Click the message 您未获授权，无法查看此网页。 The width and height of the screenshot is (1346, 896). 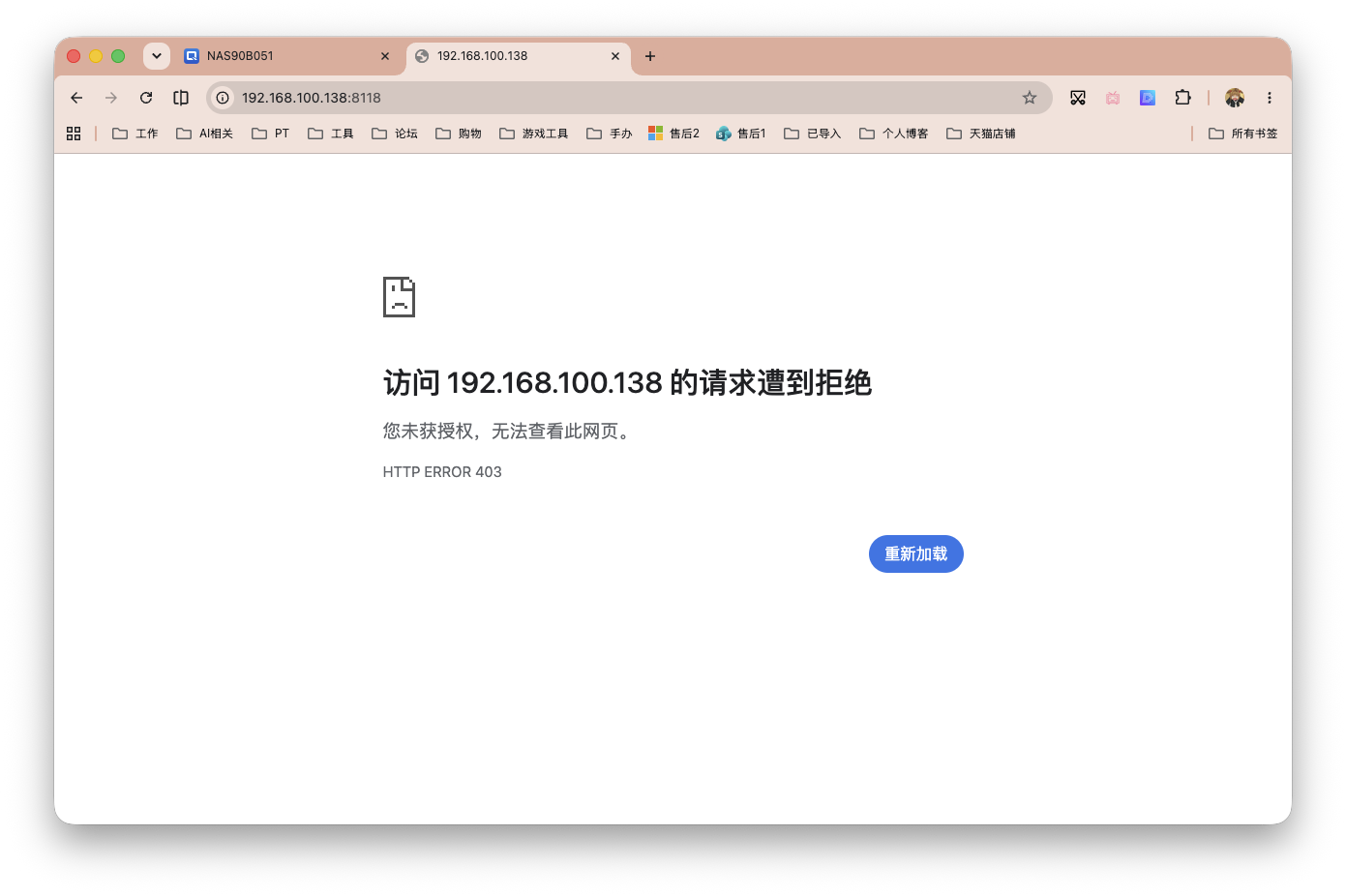point(509,432)
